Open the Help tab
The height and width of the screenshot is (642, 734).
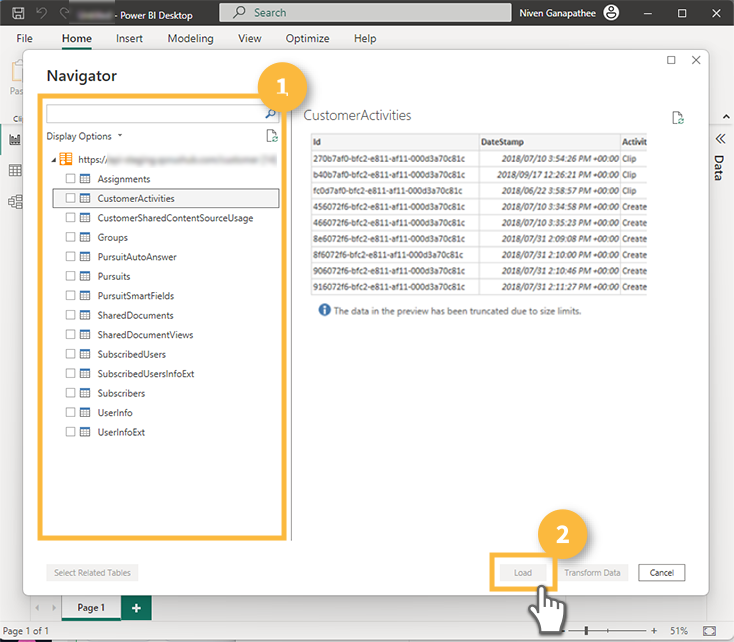(365, 38)
